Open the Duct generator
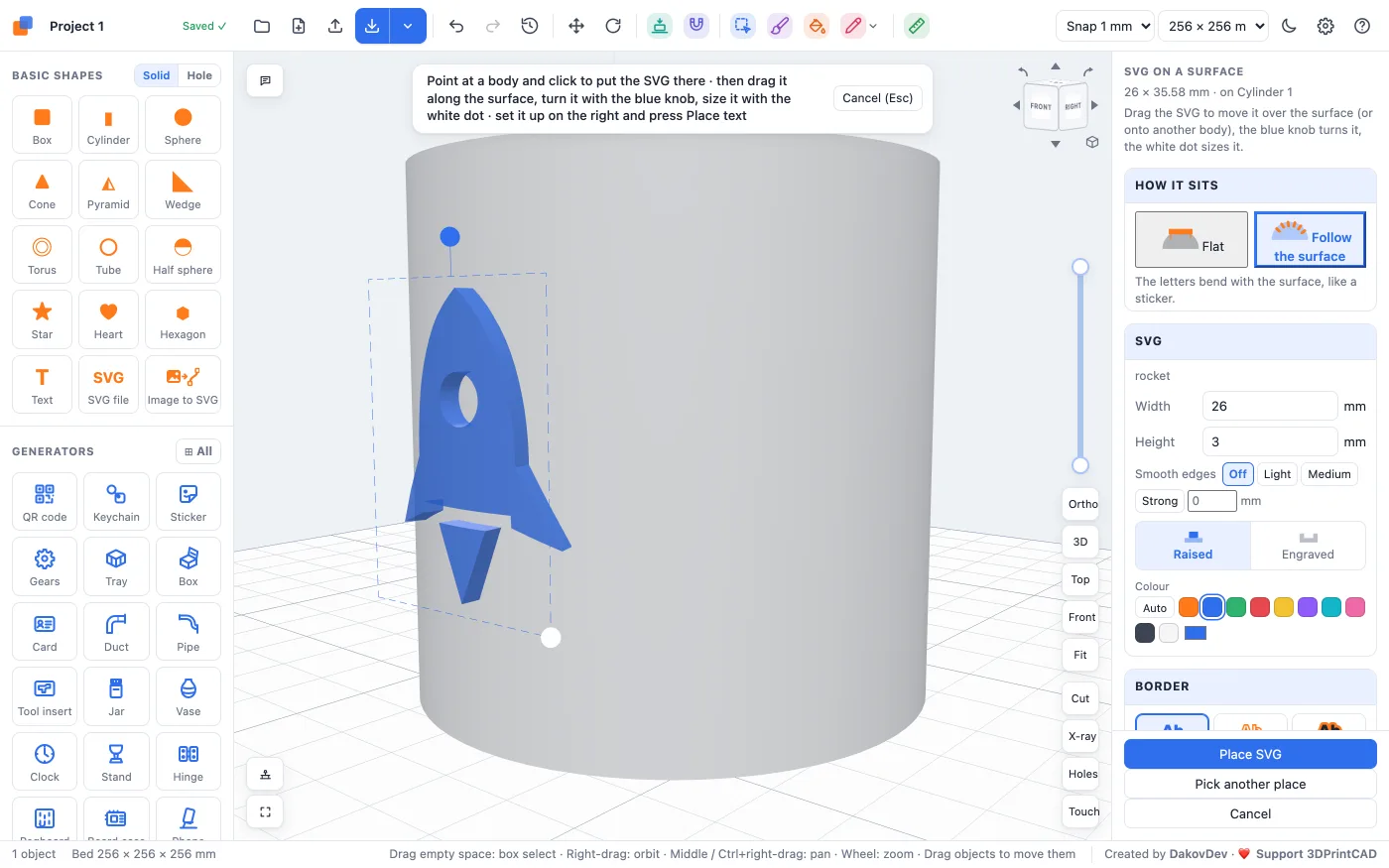The height and width of the screenshot is (868, 1389). click(x=116, y=632)
